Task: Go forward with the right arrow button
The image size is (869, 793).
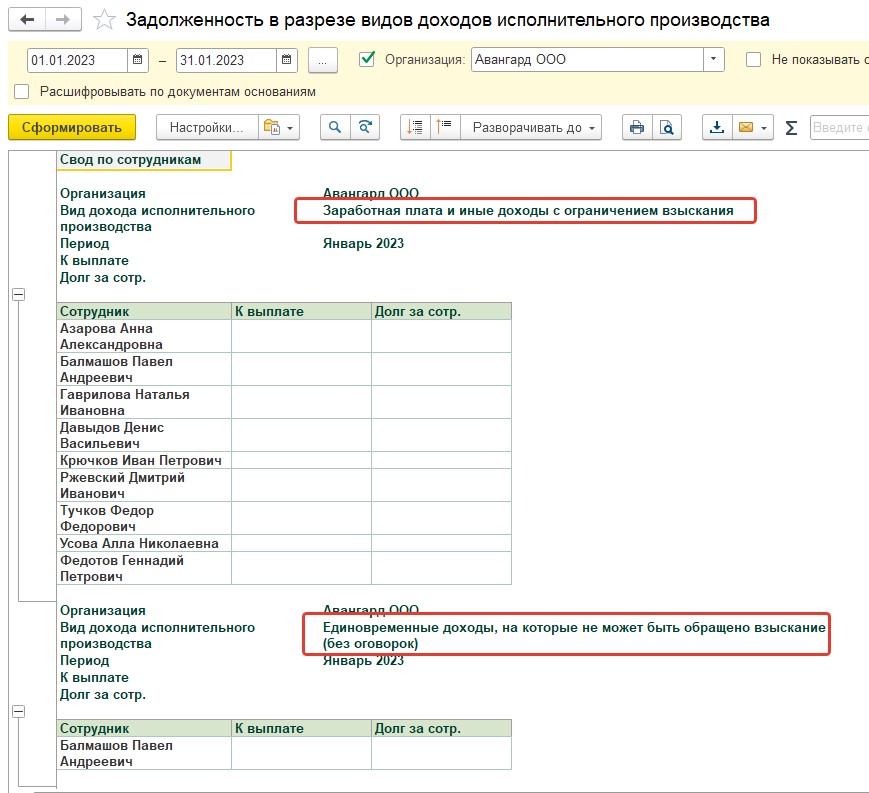Action: click(x=63, y=20)
